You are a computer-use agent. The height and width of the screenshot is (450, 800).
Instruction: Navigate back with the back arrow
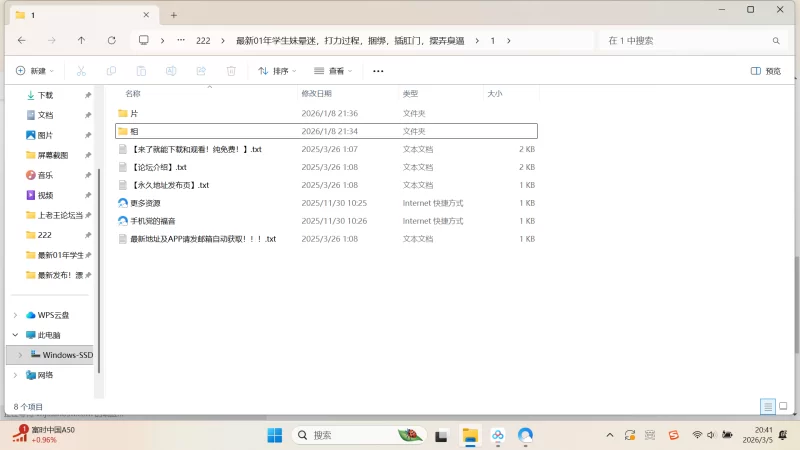21,40
